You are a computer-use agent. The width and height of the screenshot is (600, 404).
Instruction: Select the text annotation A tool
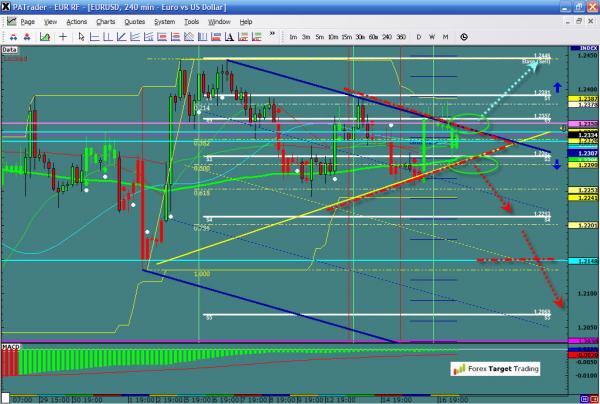[x=214, y=37]
